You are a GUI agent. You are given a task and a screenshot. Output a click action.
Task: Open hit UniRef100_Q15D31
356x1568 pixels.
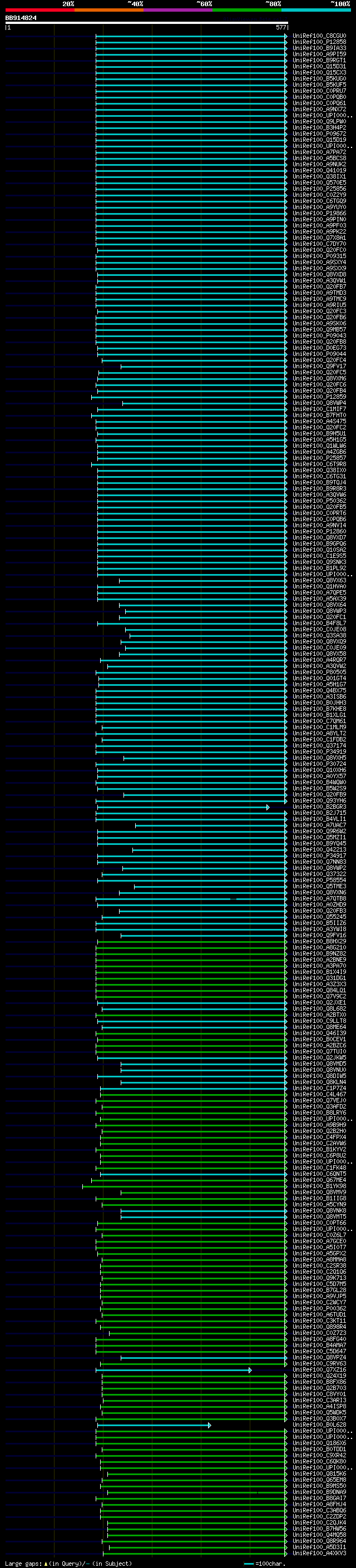[319, 66]
